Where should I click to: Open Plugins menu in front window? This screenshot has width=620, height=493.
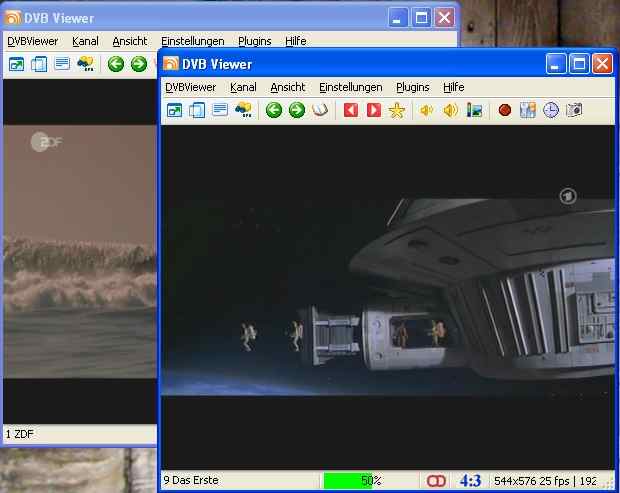coord(412,87)
